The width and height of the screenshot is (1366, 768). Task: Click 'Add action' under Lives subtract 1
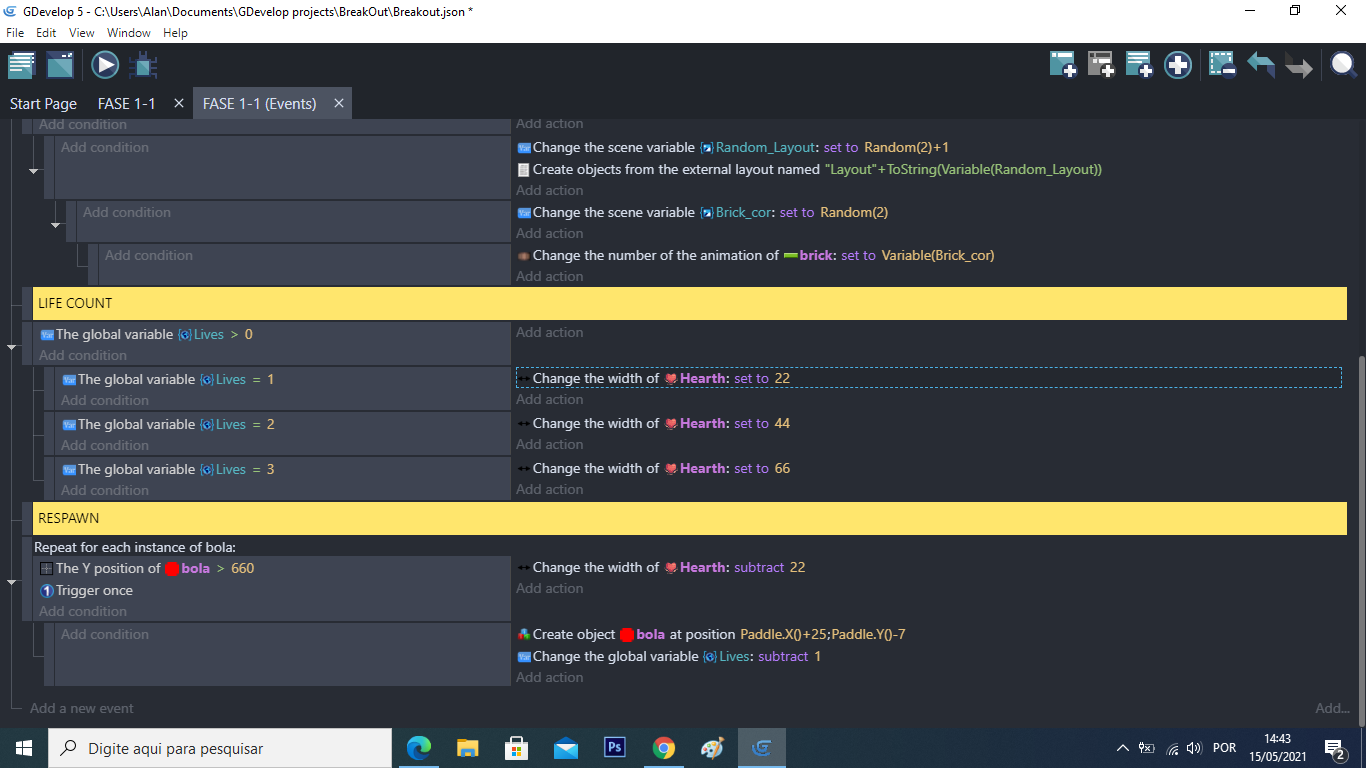point(550,677)
